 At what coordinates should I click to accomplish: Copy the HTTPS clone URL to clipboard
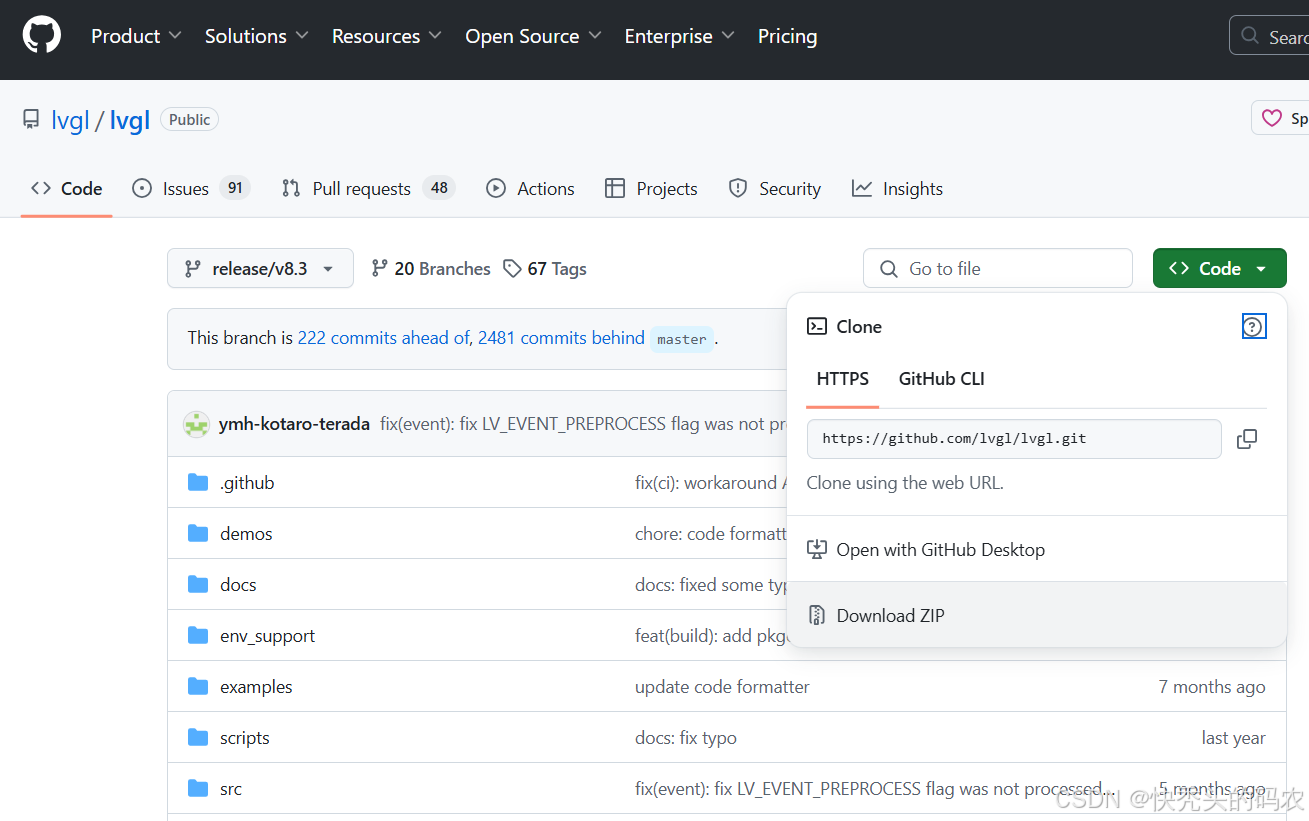click(x=1247, y=439)
